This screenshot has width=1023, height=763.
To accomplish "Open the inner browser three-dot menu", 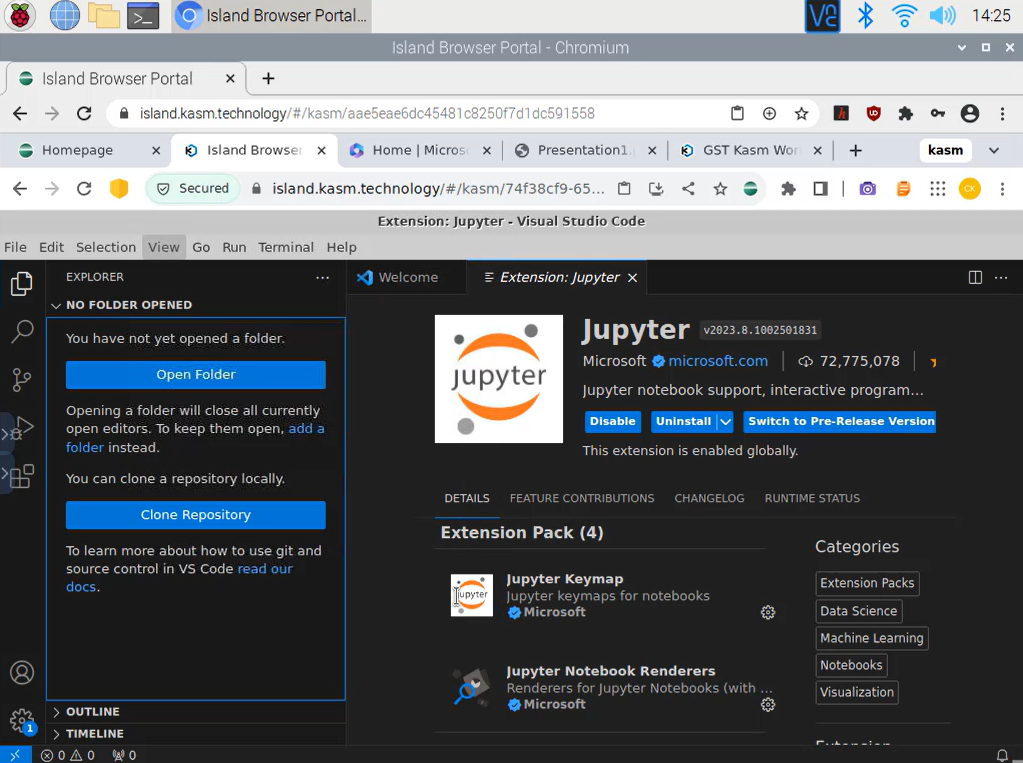I will [1002, 189].
